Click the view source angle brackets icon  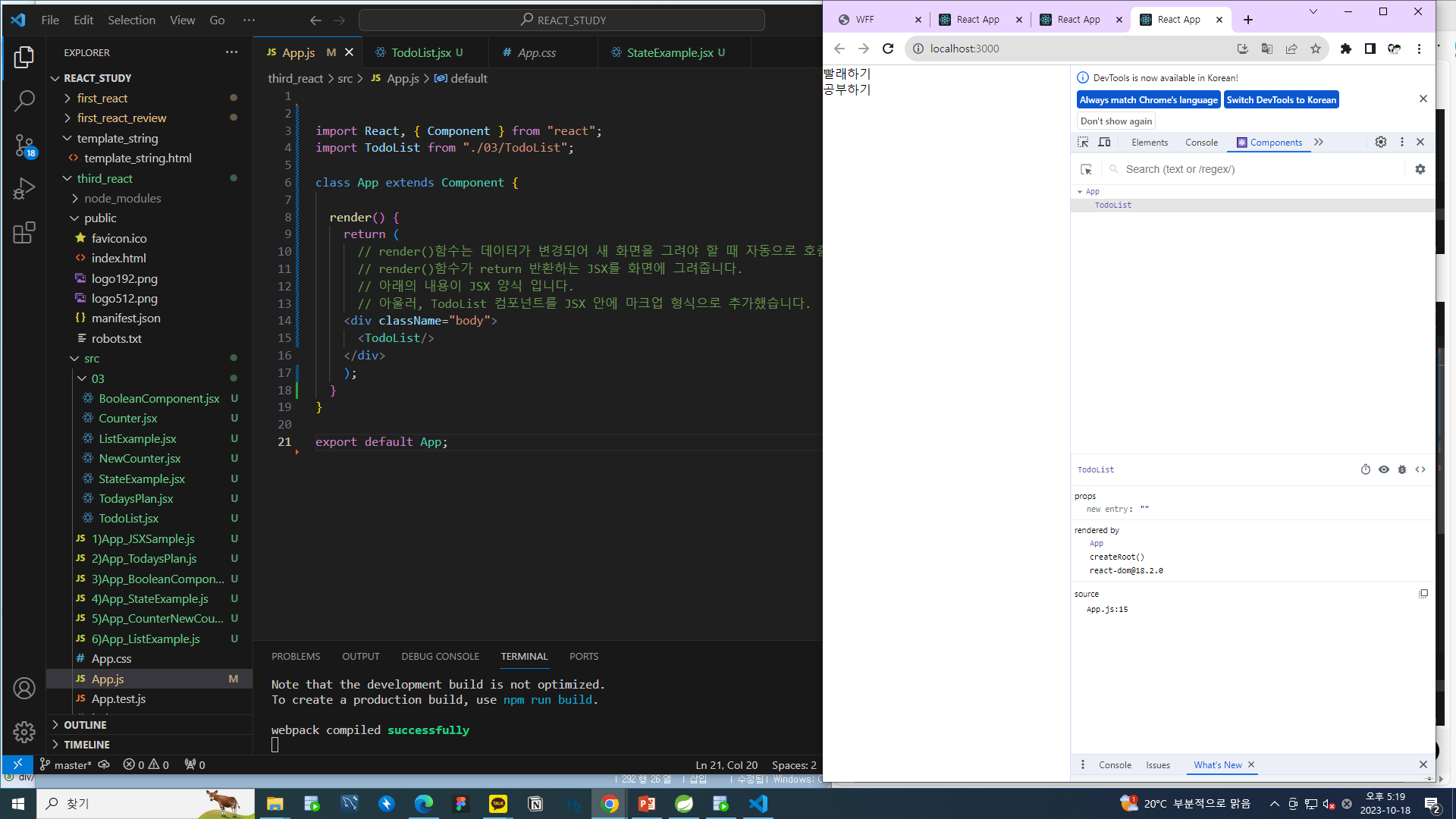point(1420,469)
